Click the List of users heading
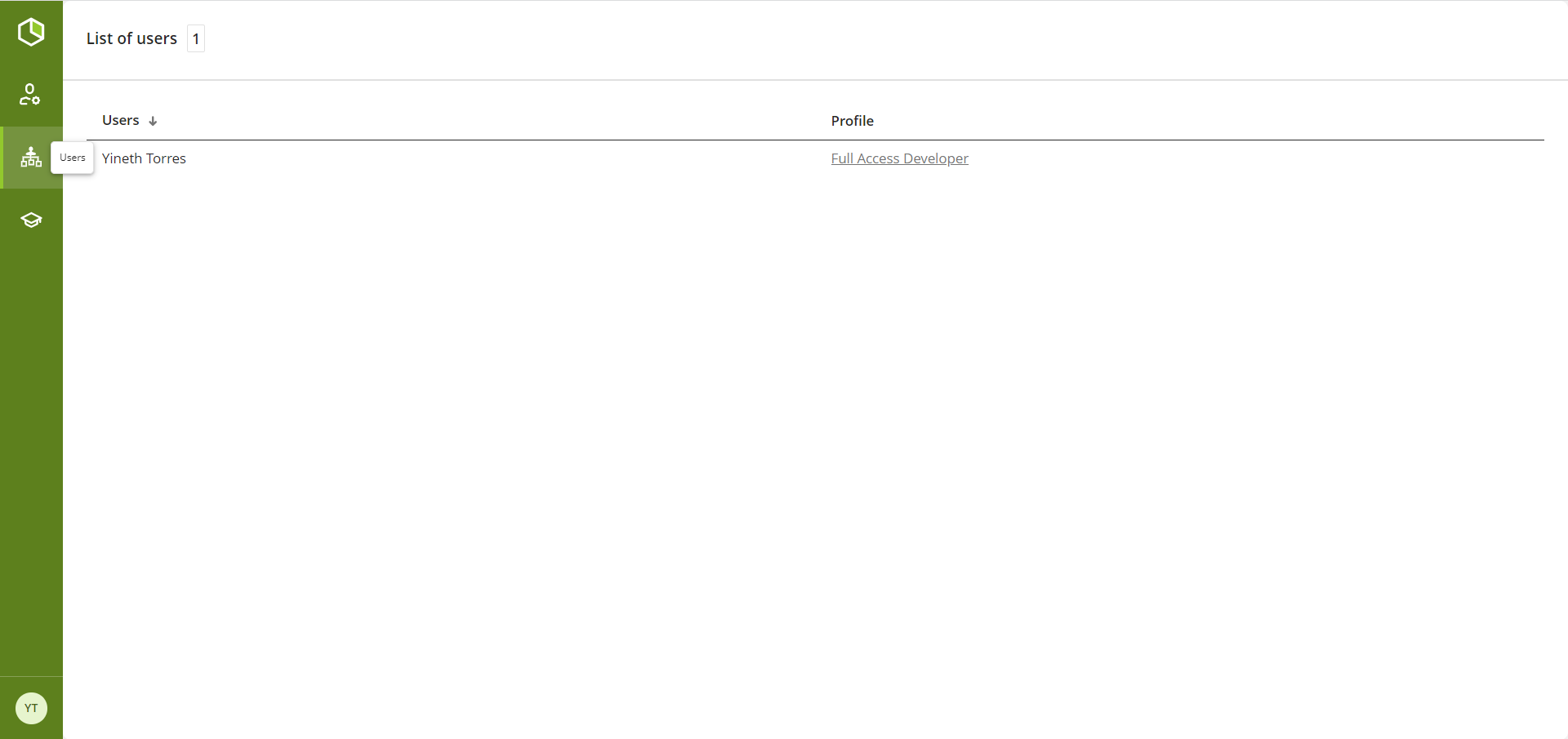This screenshot has width=1568, height=739. [x=131, y=38]
